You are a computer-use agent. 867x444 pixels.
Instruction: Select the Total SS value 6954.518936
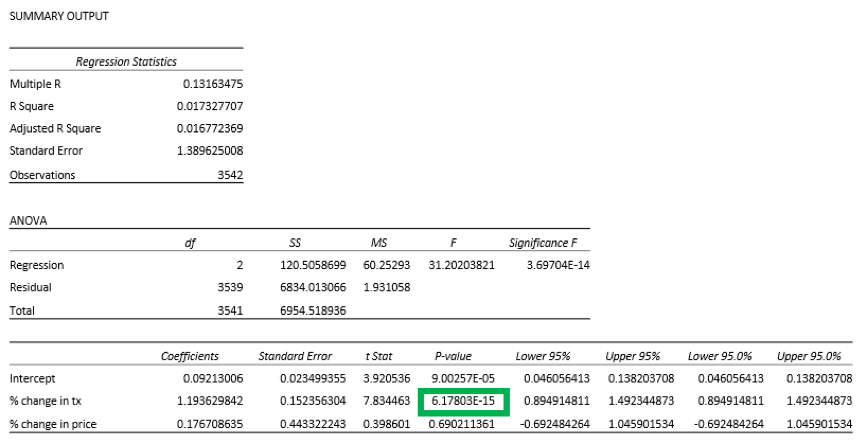coord(313,311)
